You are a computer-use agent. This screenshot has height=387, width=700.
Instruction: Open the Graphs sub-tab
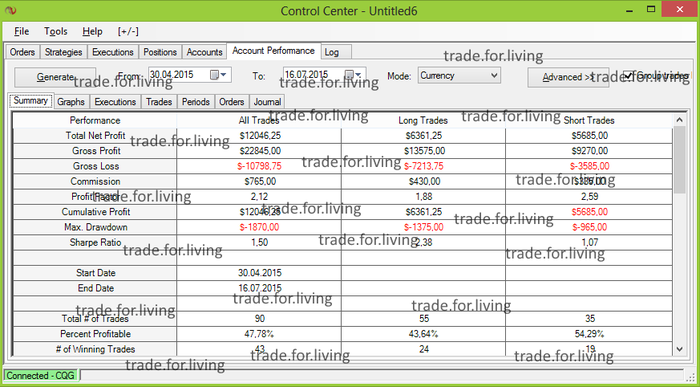click(71, 101)
